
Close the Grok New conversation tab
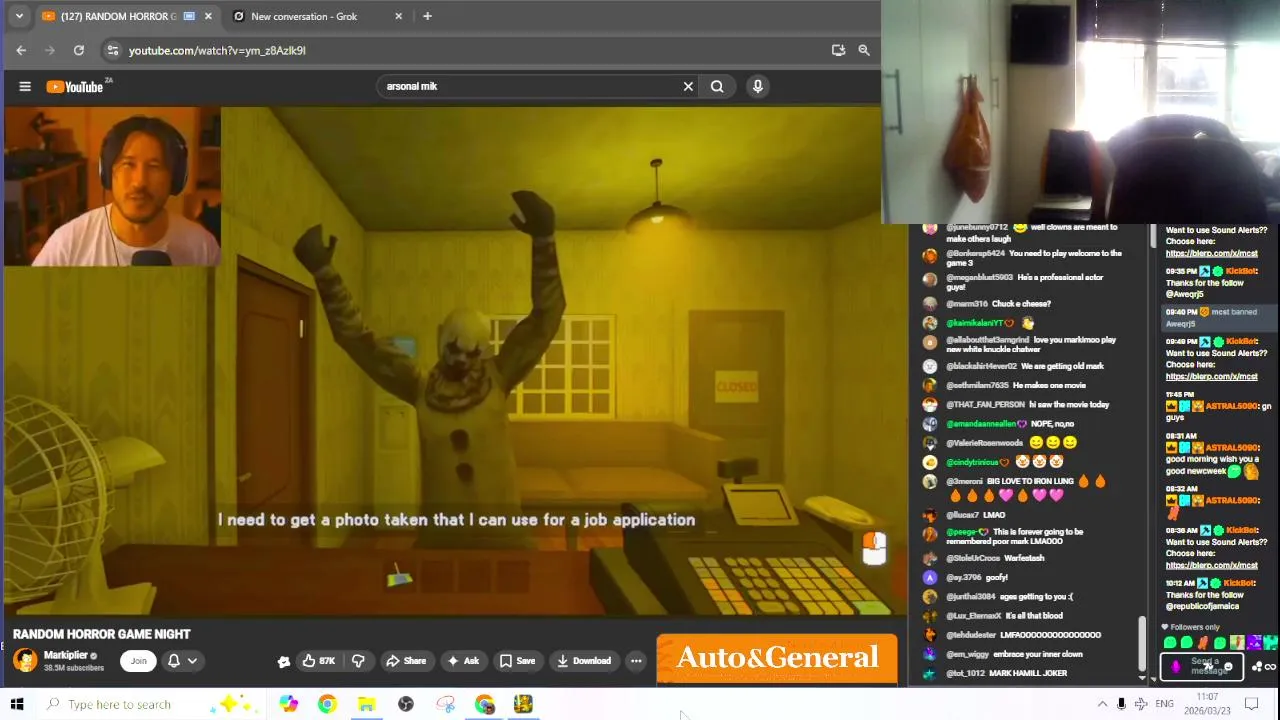399,16
